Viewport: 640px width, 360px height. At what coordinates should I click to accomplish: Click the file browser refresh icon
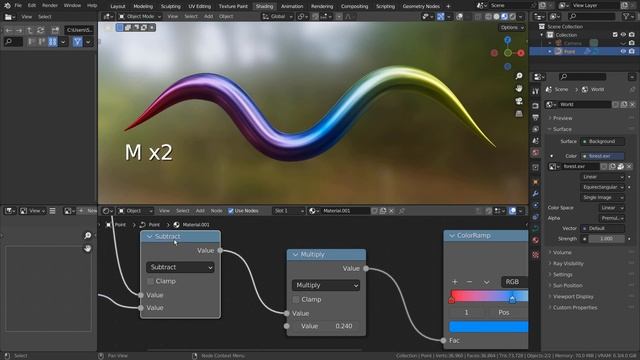coord(40,30)
